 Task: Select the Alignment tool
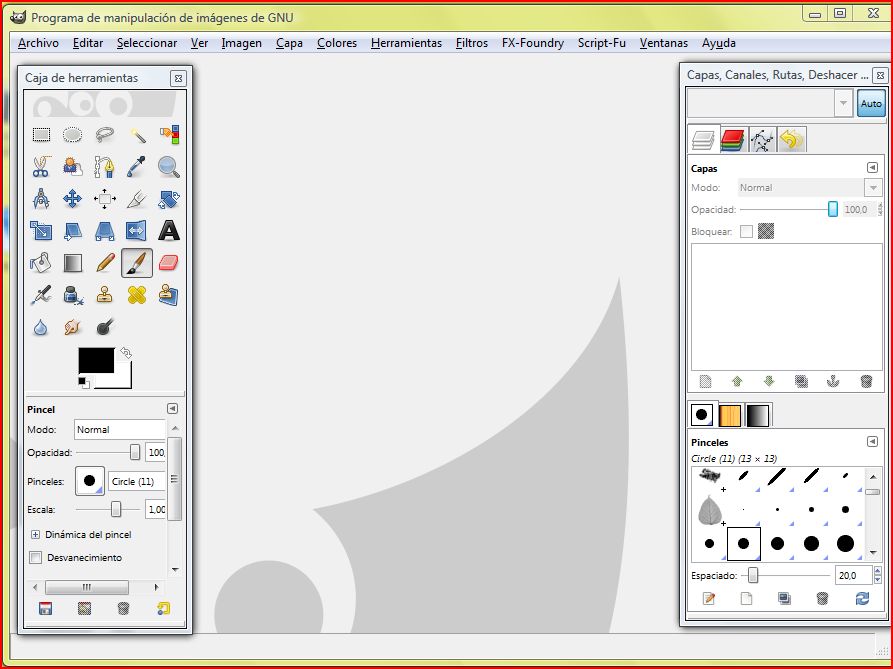pyautogui.click(x=105, y=199)
